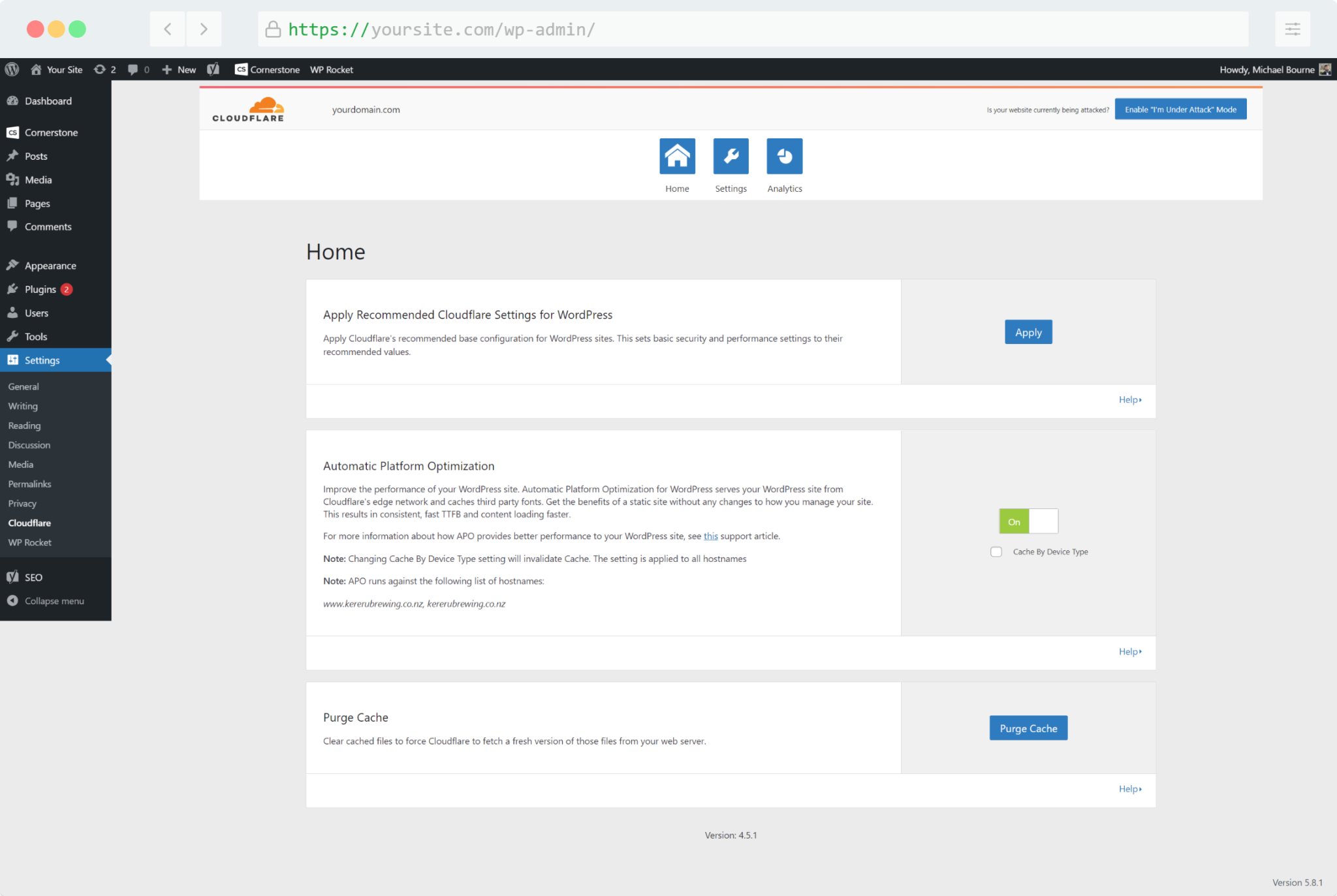Click yourdomain.com text in Cloudflare header

point(366,110)
